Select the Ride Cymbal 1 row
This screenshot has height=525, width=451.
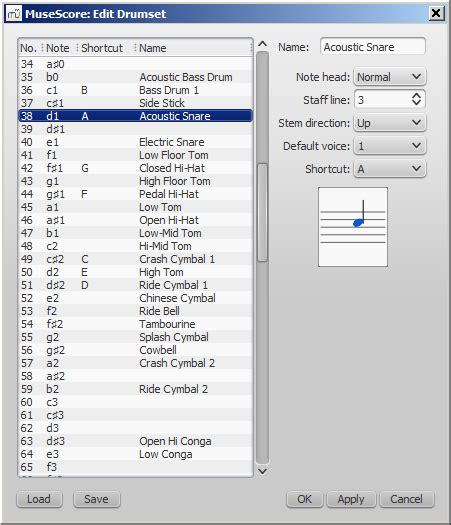point(136,285)
